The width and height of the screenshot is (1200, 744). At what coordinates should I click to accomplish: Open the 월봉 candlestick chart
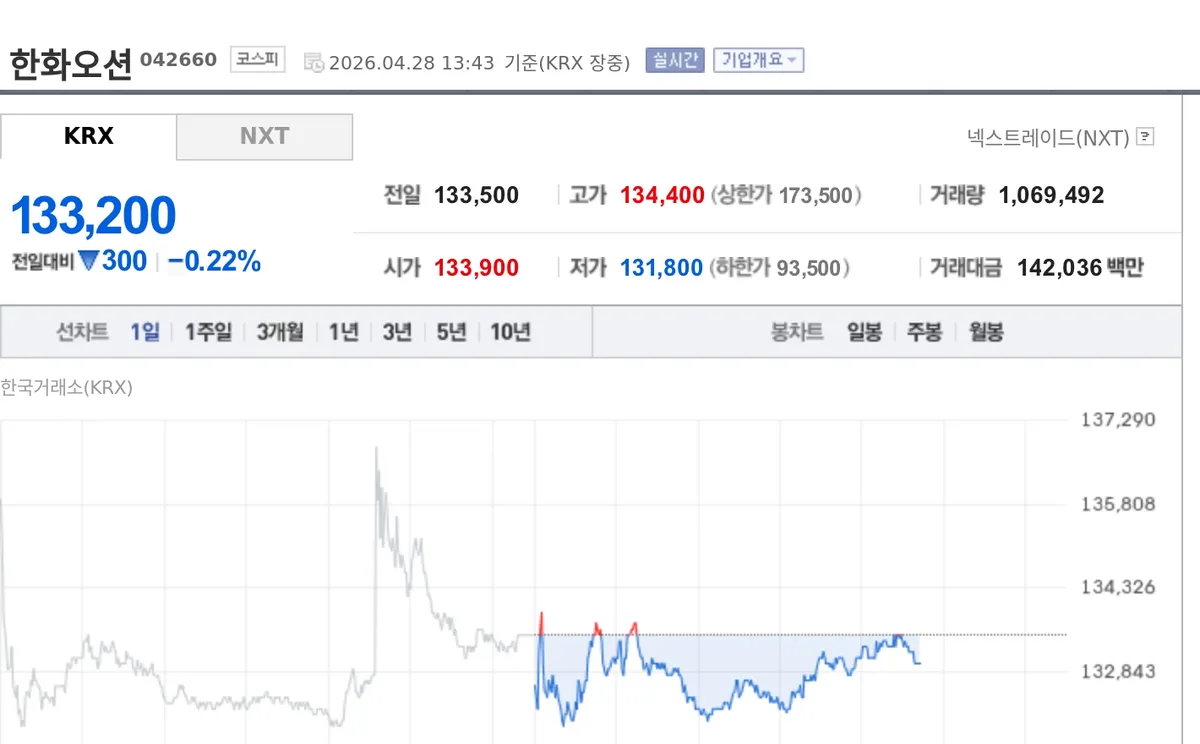tap(986, 332)
